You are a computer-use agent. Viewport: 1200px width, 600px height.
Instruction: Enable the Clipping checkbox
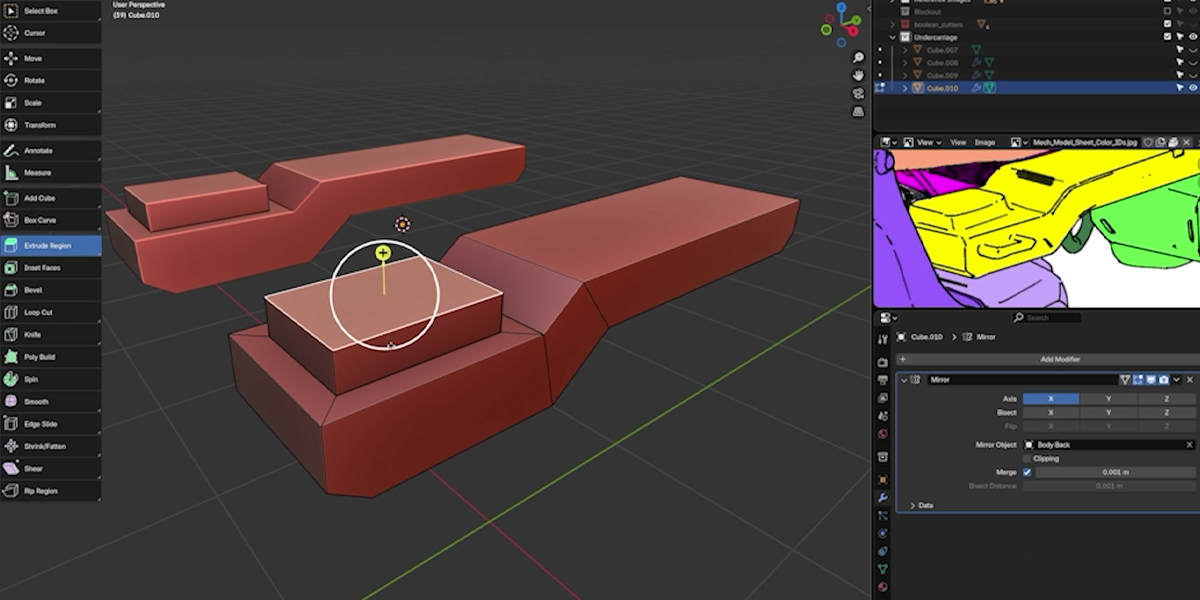(x=1027, y=458)
